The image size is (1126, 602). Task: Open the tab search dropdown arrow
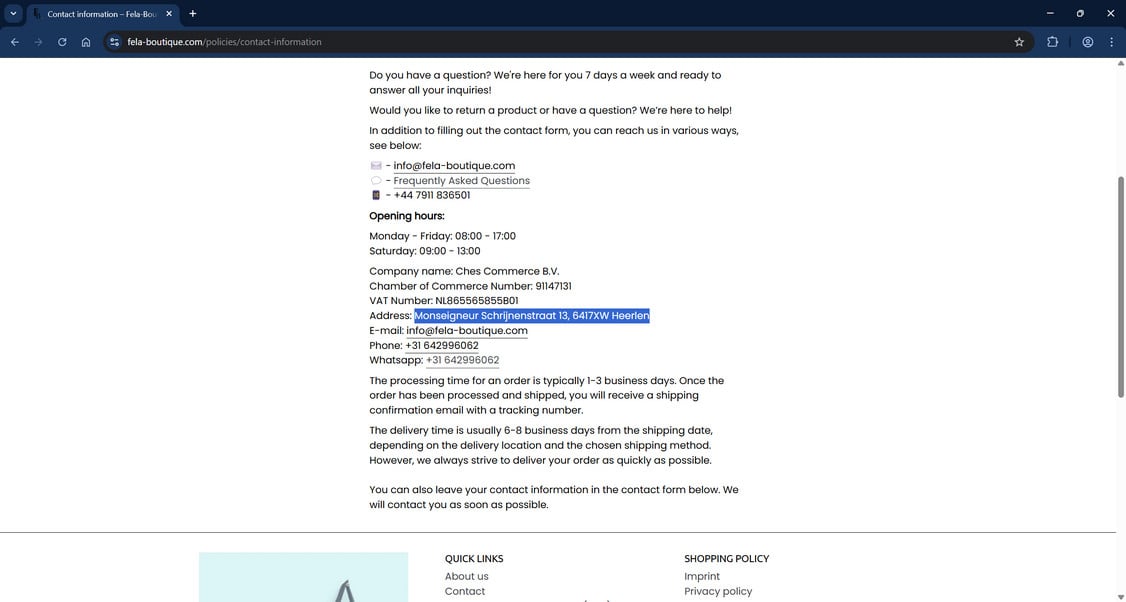pyautogui.click(x=13, y=14)
